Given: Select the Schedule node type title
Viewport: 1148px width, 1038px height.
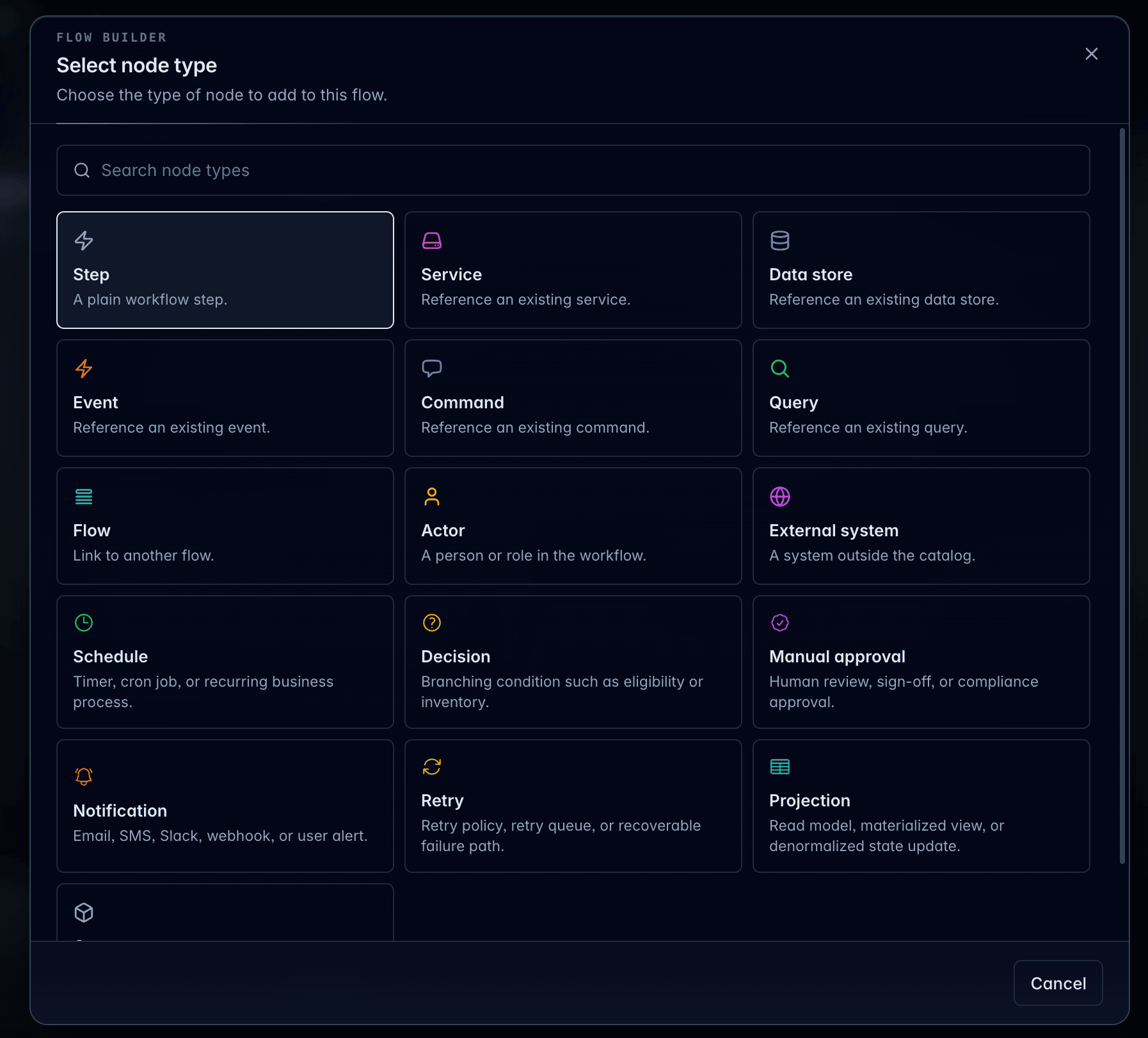Looking at the screenshot, I should (x=110, y=657).
